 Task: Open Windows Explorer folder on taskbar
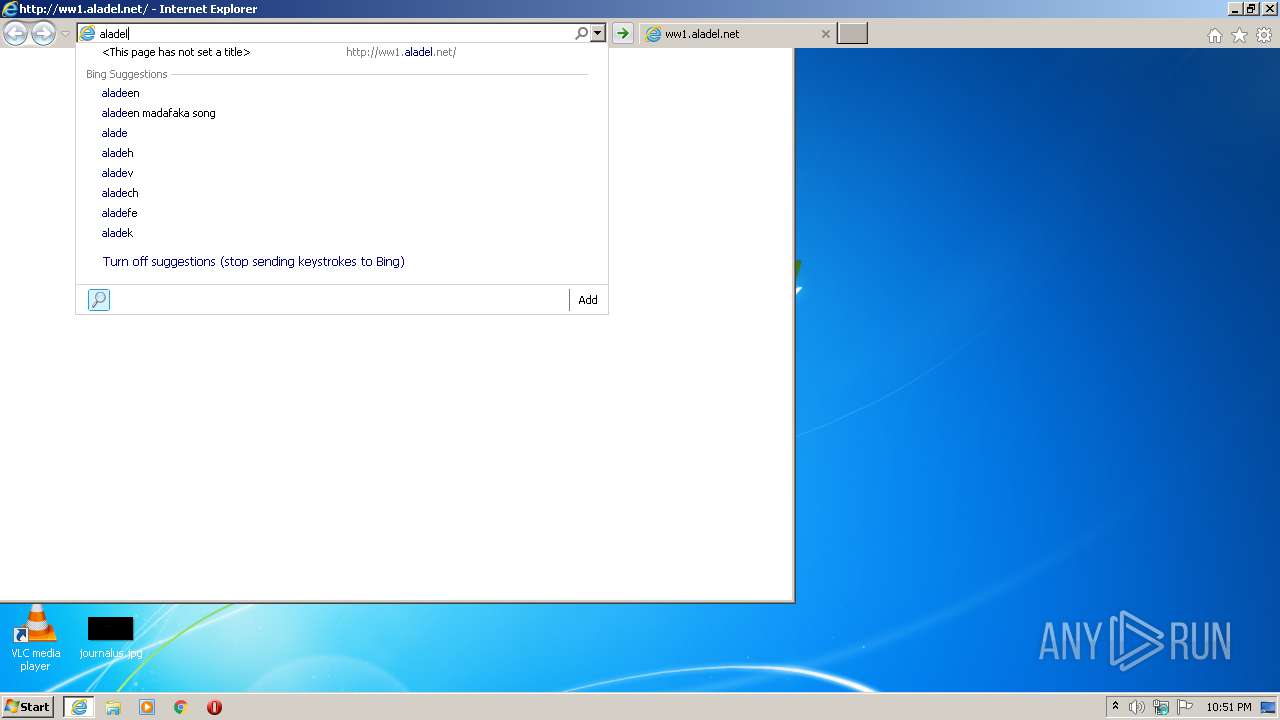[x=113, y=707]
